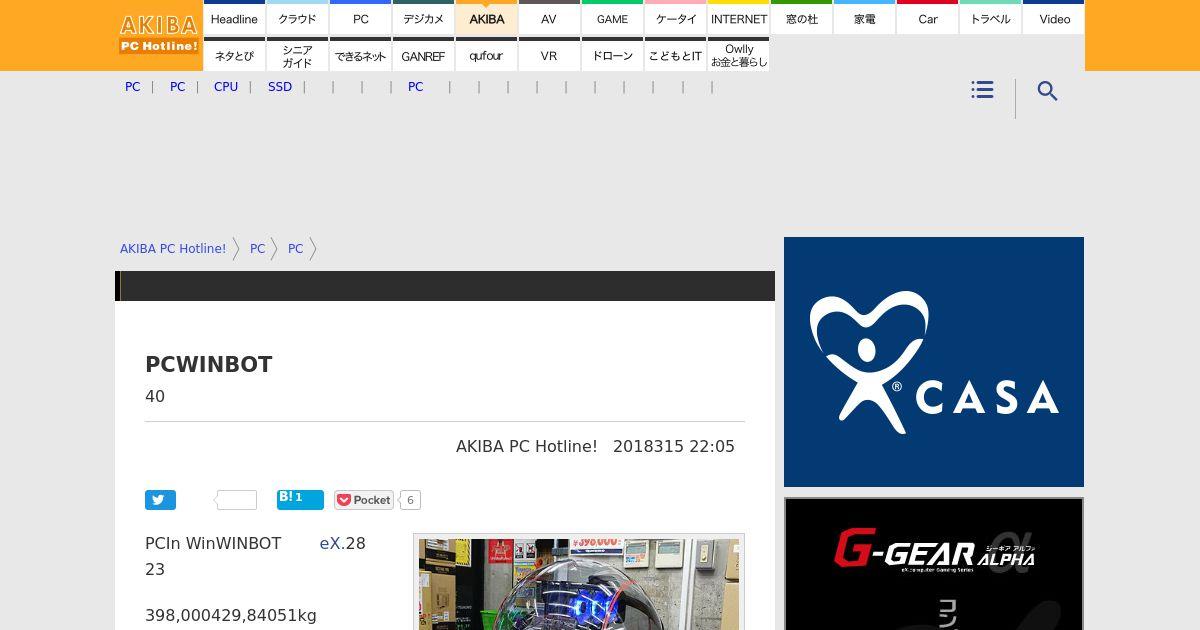
Task: Click the Facebook like count box
Action: (x=237, y=500)
